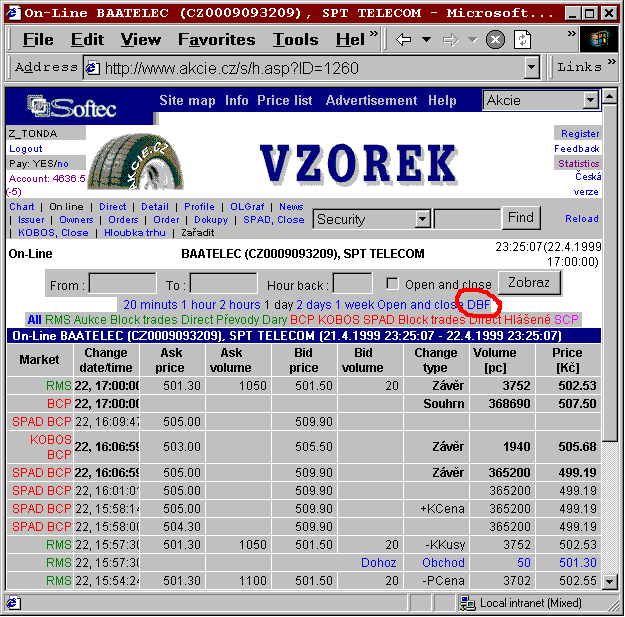
Task: Open the View menu
Action: tap(141, 39)
